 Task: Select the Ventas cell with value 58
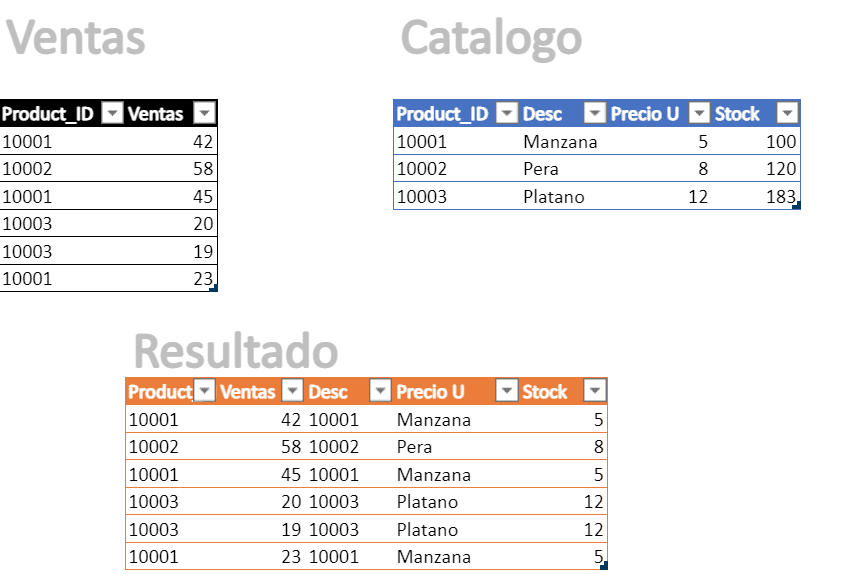click(x=171, y=169)
